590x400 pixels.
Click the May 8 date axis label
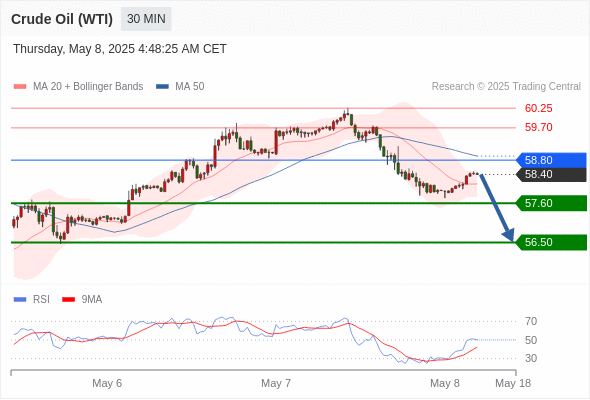445,383
